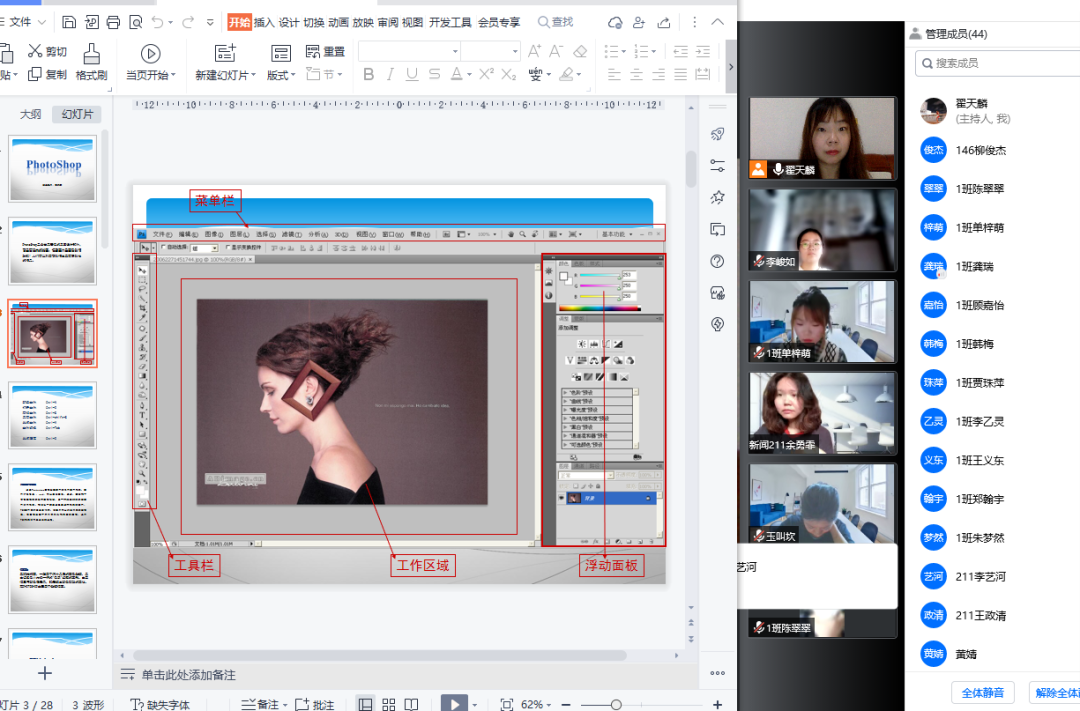This screenshot has width=1080, height=711.
Task: Click the fit slide to window icon
Action: [x=506, y=704]
